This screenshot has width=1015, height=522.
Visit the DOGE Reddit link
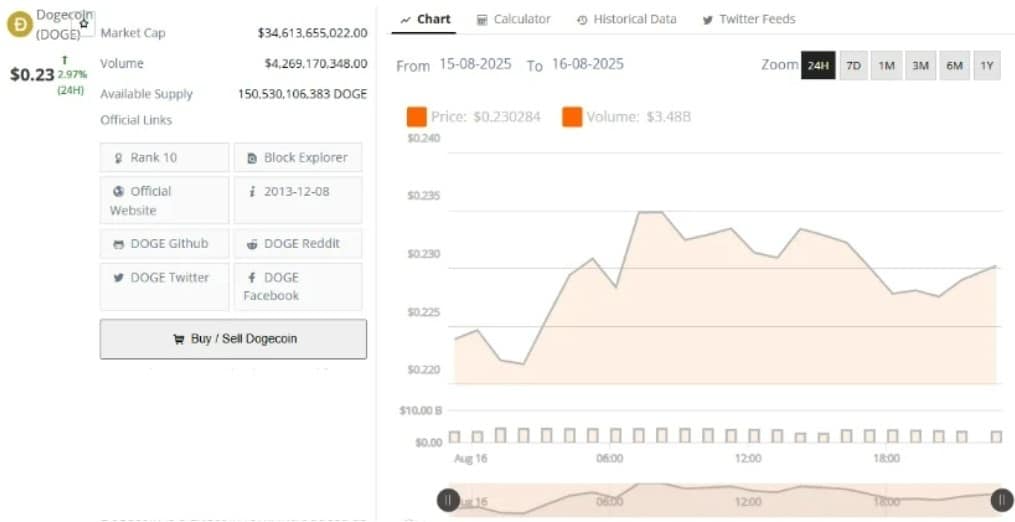click(298, 244)
